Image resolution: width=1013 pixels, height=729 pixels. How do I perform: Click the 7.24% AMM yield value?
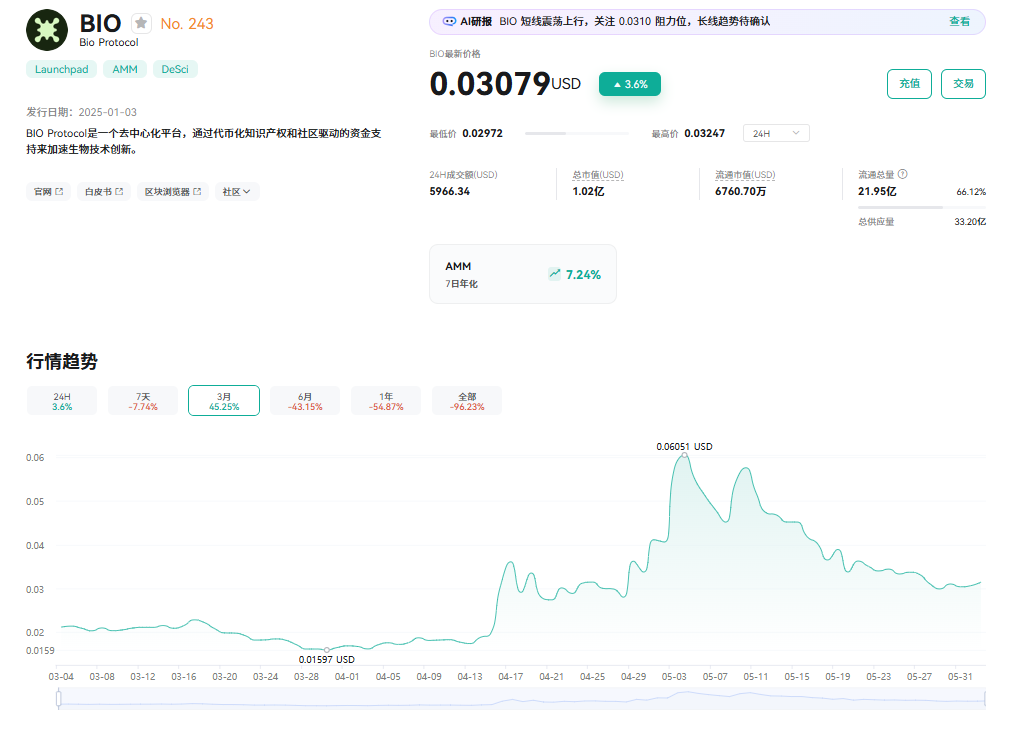583,275
